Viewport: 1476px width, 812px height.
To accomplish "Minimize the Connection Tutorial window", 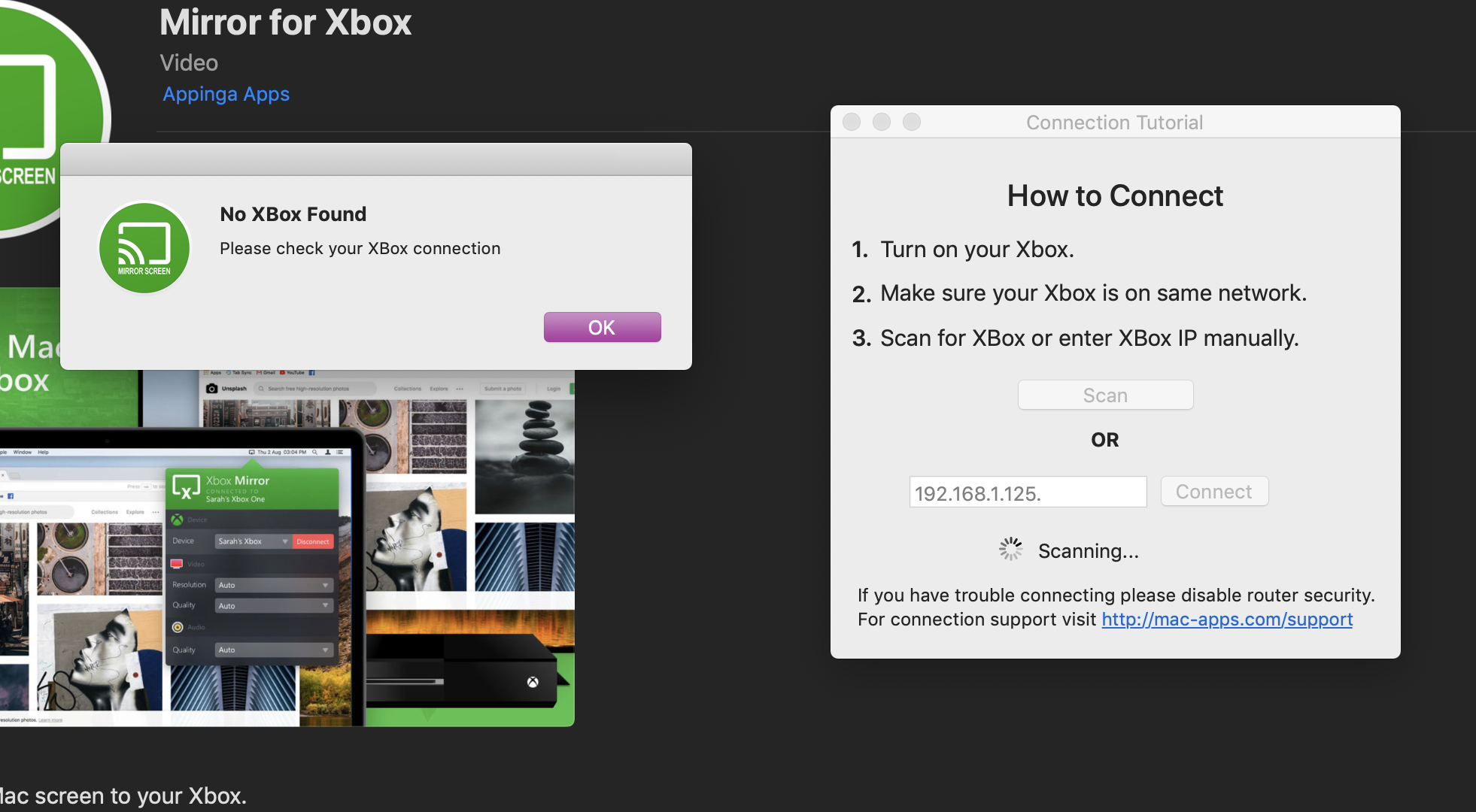I will [x=882, y=122].
